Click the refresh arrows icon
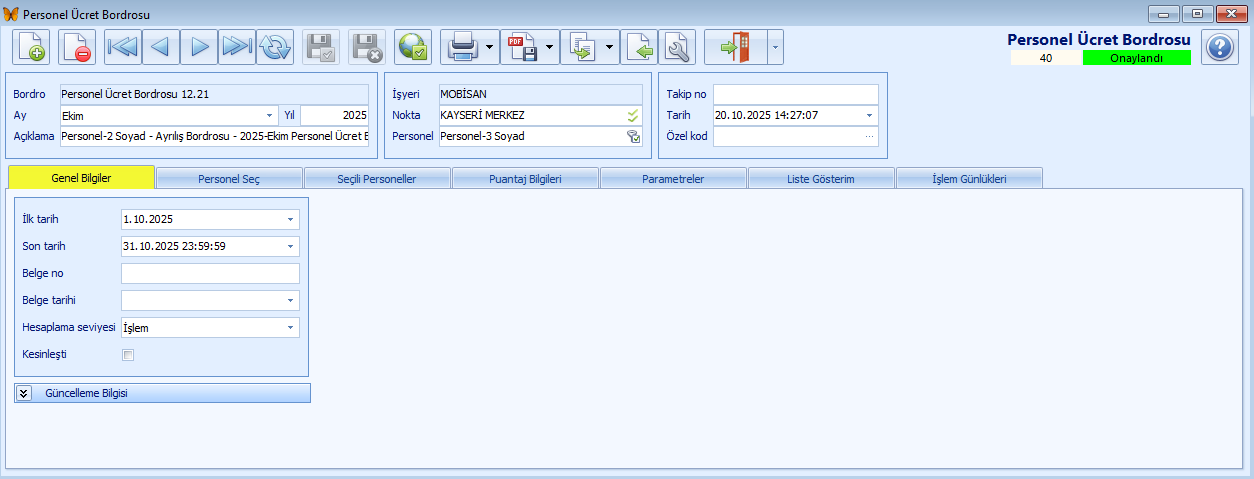 pos(275,47)
